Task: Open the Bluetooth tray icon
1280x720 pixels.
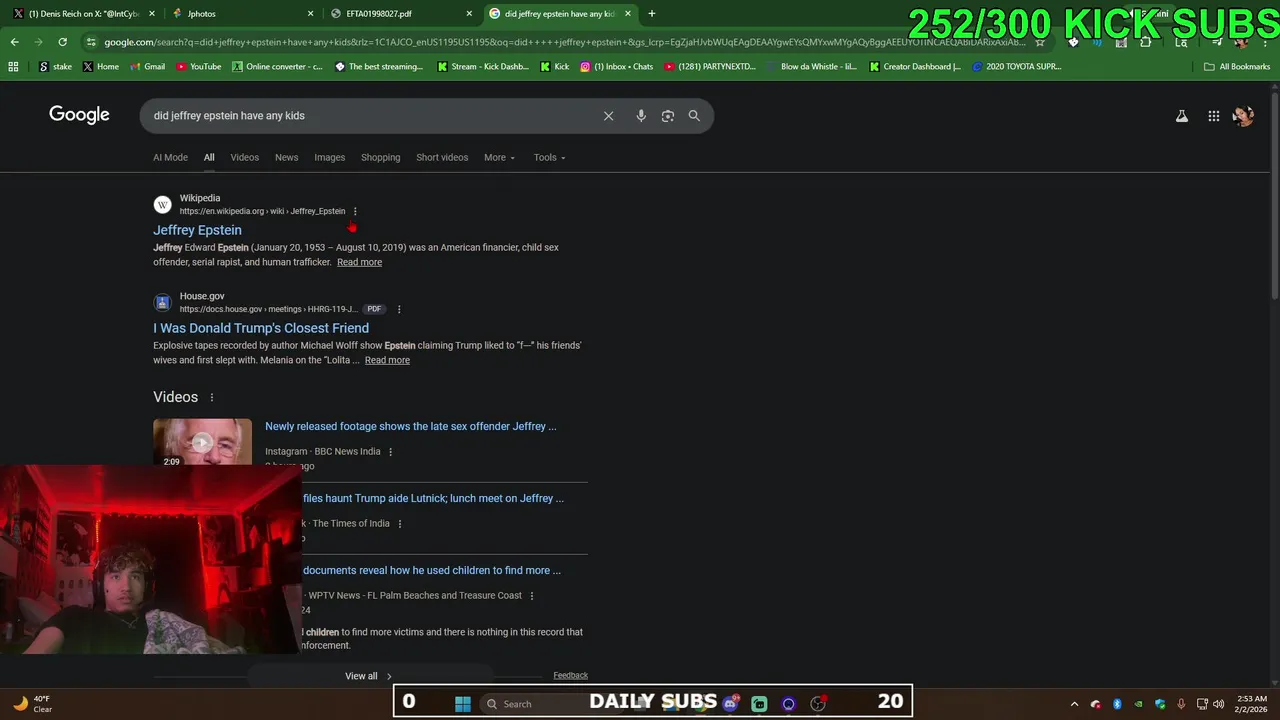Action: 1117,704
